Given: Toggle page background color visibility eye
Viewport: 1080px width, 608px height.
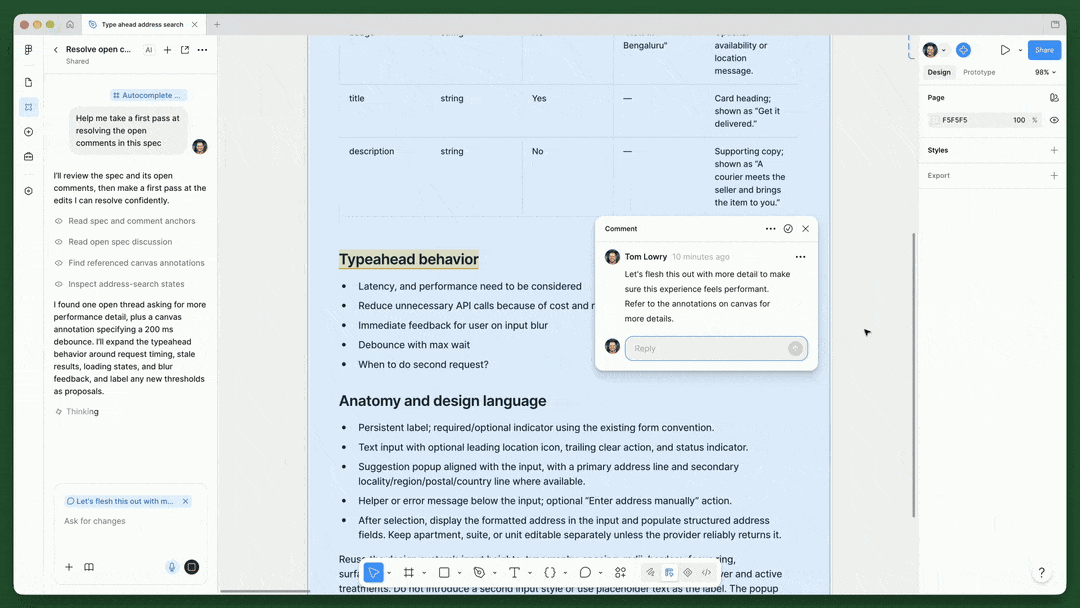Looking at the screenshot, I should 1054,120.
